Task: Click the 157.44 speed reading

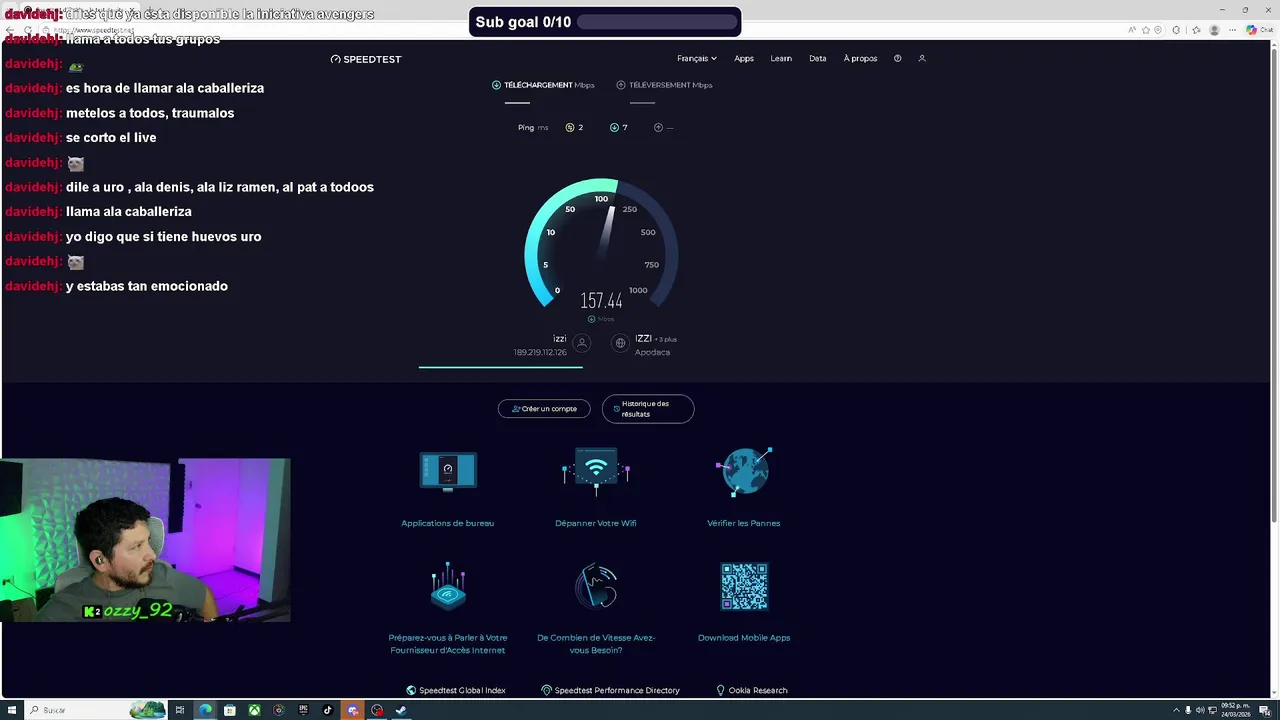Action: tap(601, 300)
